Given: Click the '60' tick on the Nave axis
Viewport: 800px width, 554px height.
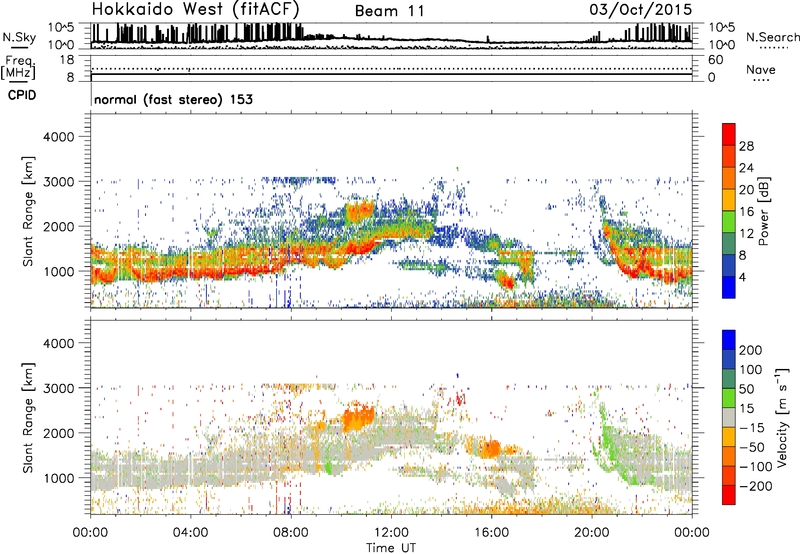Looking at the screenshot, I should [x=716, y=60].
